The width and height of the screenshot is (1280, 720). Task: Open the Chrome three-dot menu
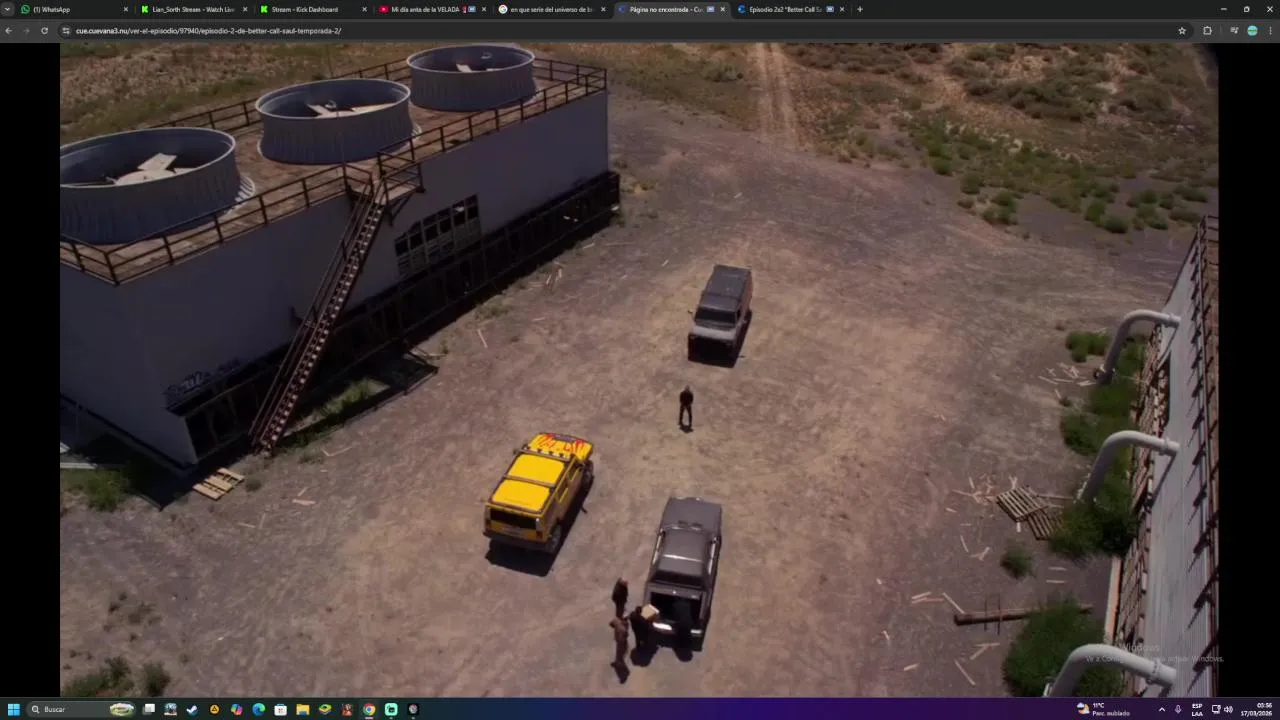(1270, 30)
